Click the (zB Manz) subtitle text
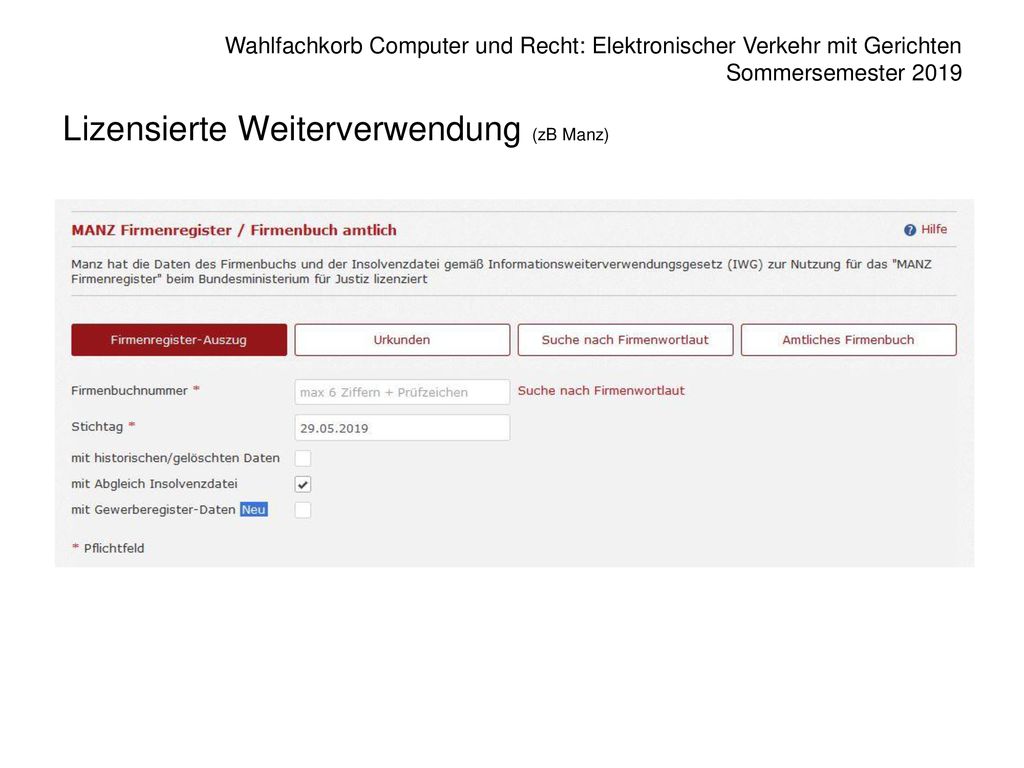Screen dimensions: 1024x768 click(570, 135)
